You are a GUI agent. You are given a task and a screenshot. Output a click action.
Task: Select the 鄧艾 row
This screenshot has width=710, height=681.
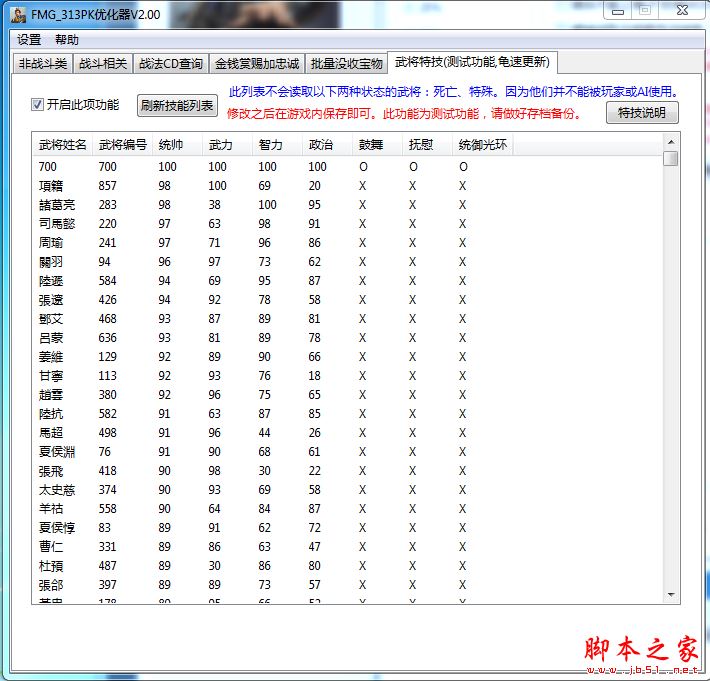click(347, 319)
